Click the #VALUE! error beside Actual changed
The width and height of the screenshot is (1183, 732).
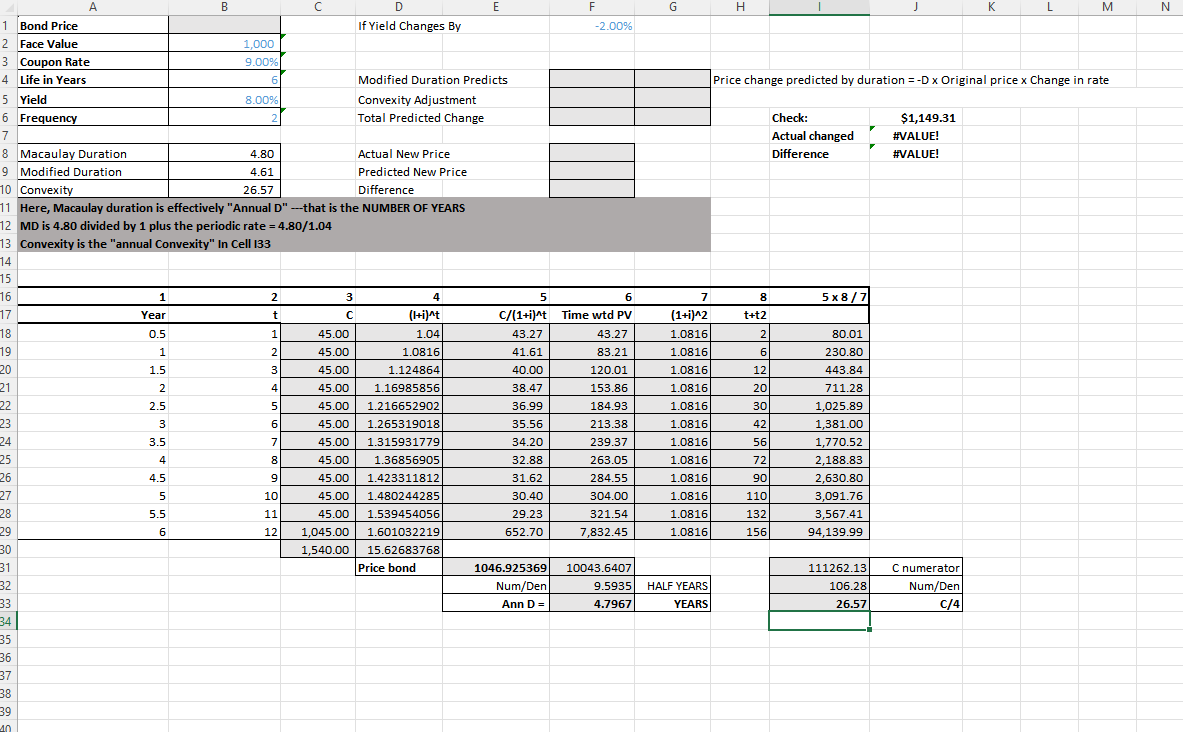point(916,135)
